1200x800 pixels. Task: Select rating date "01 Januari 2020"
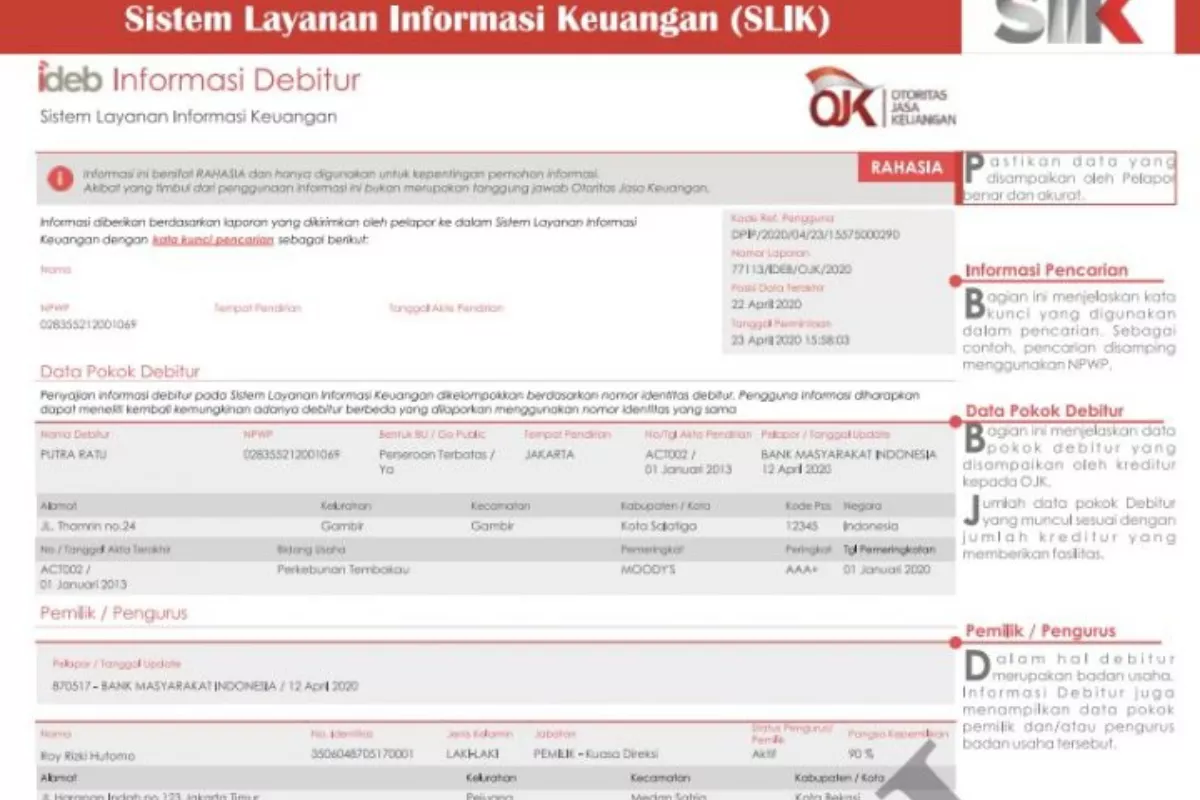click(x=886, y=569)
